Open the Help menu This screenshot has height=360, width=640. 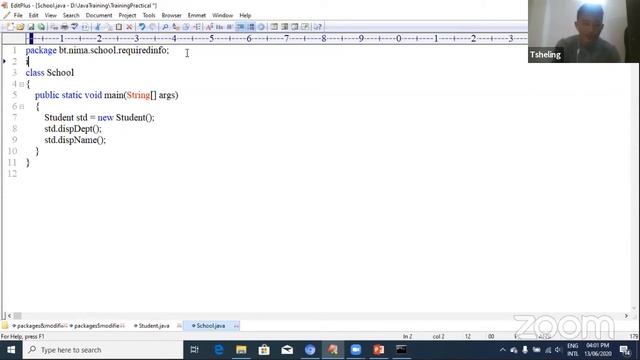pos(245,15)
